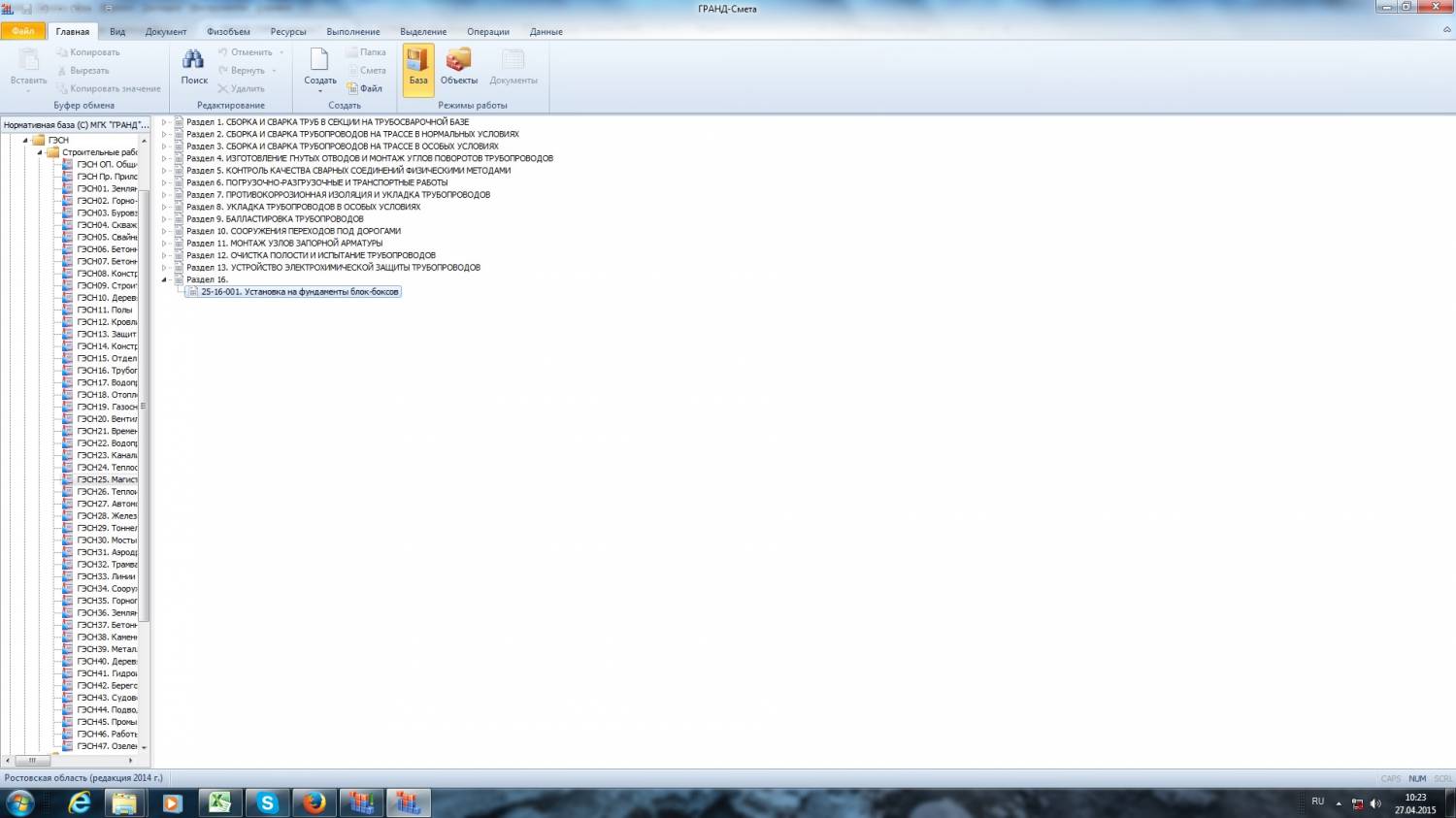Screen dimensions: 1456x818
Task: Select the ГЭСН20 collection in the tree
Action: pos(107,418)
